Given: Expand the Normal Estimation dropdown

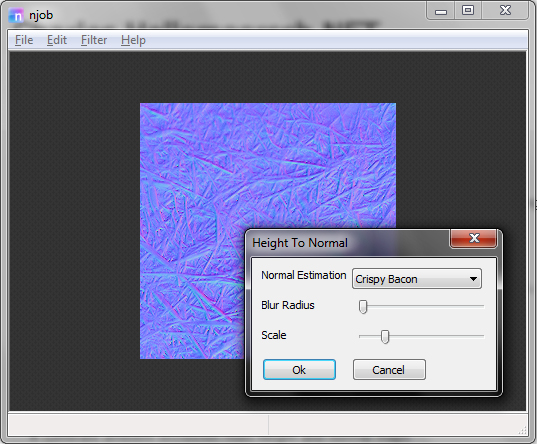Looking at the screenshot, I should click(x=417, y=279).
